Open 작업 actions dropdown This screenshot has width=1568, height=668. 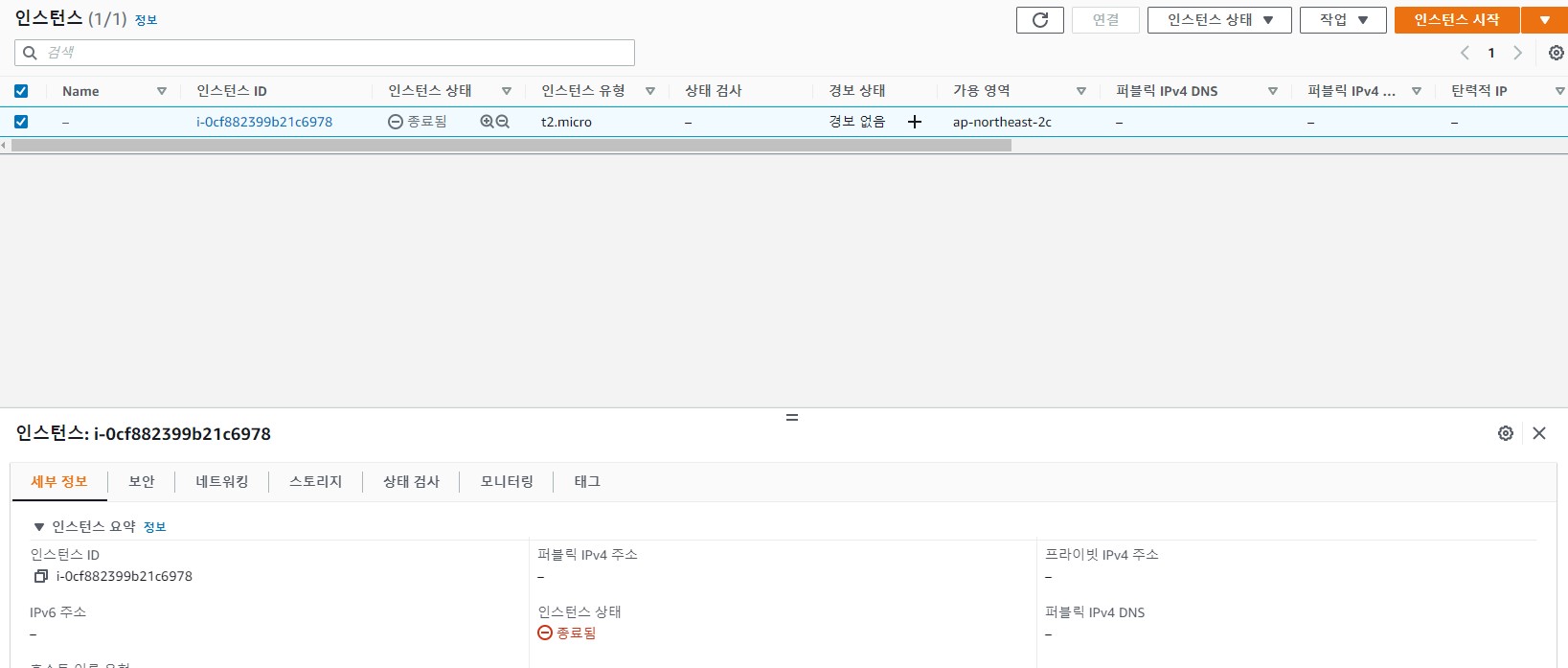coord(1343,20)
